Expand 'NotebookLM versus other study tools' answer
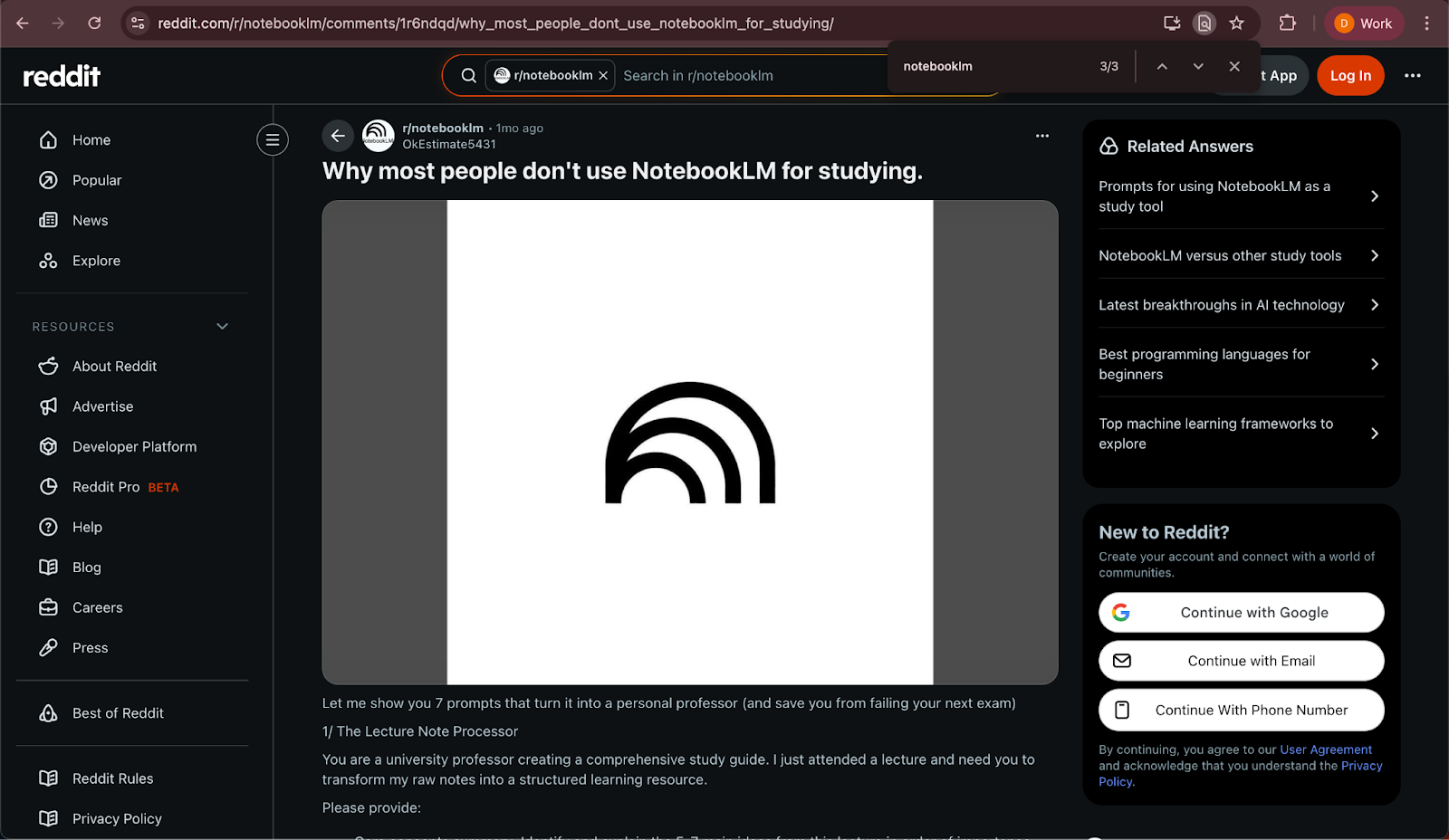The width and height of the screenshot is (1449, 840). coord(1242,256)
